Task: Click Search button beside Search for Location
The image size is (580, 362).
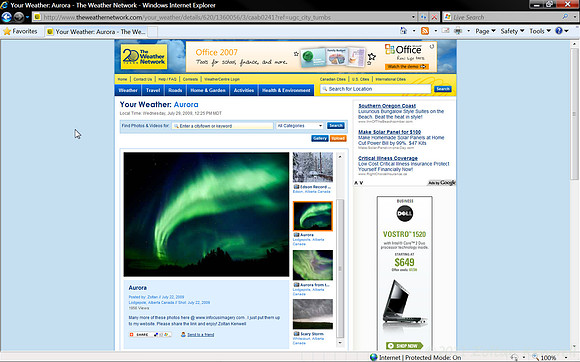Action: (x=442, y=89)
